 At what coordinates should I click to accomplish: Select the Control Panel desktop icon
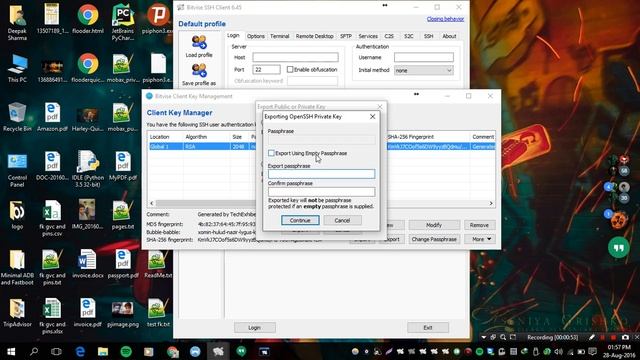[17, 169]
